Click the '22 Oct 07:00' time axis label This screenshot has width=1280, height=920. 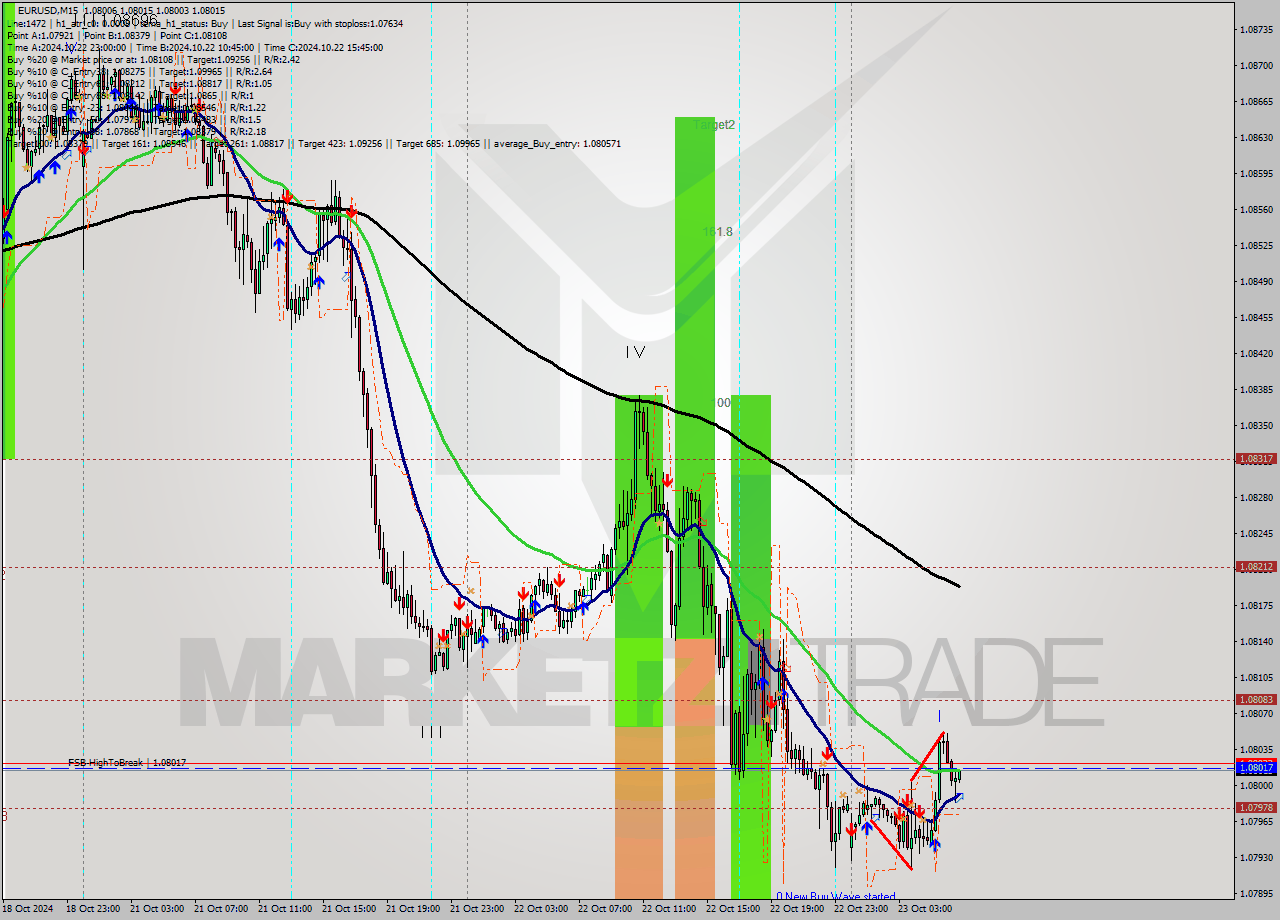[x=605, y=909]
